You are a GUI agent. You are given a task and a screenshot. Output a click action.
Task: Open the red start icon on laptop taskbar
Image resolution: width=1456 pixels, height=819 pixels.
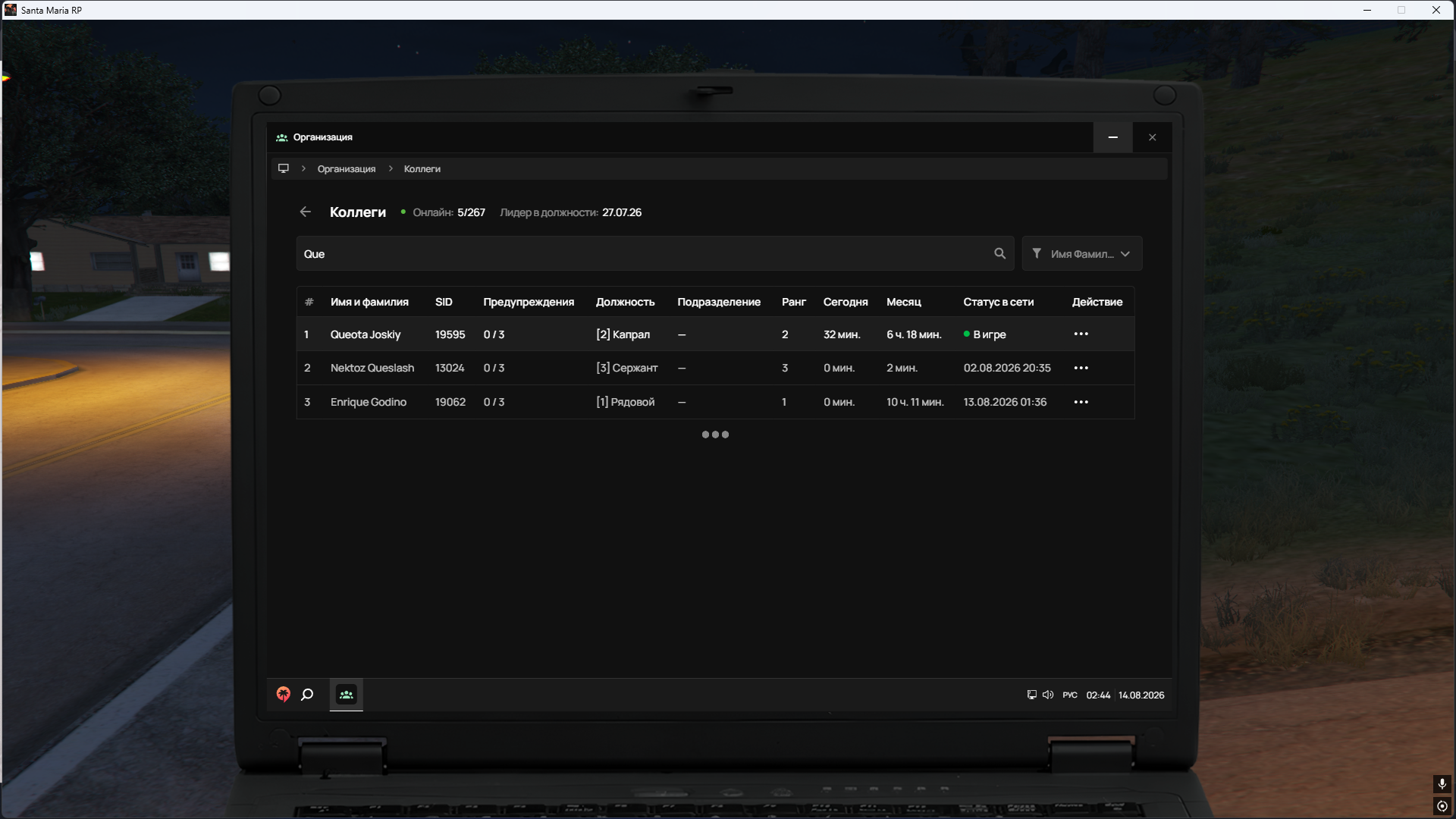pyautogui.click(x=284, y=695)
